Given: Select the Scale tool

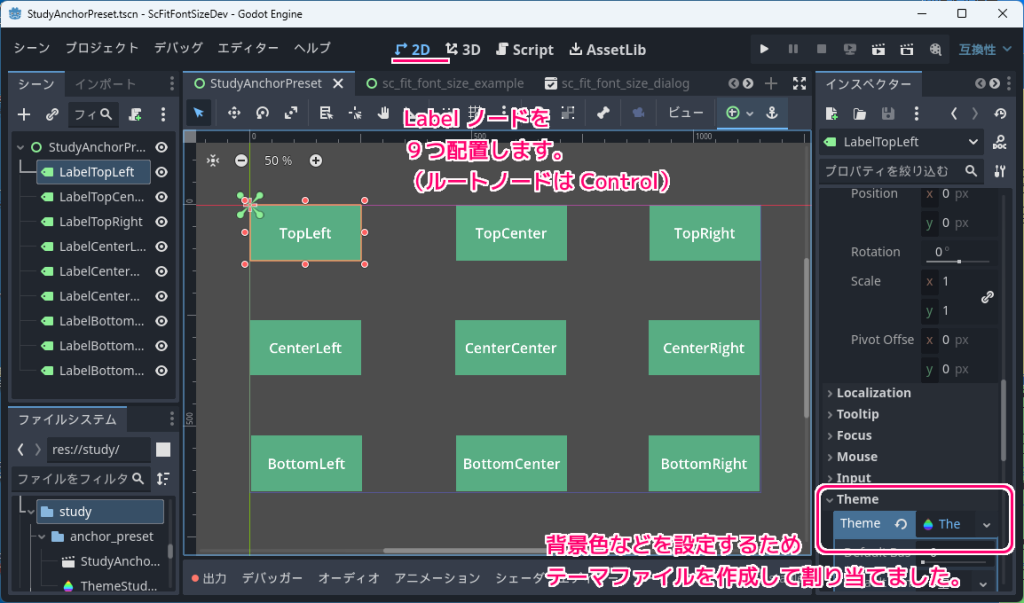Looking at the screenshot, I should click(290, 113).
